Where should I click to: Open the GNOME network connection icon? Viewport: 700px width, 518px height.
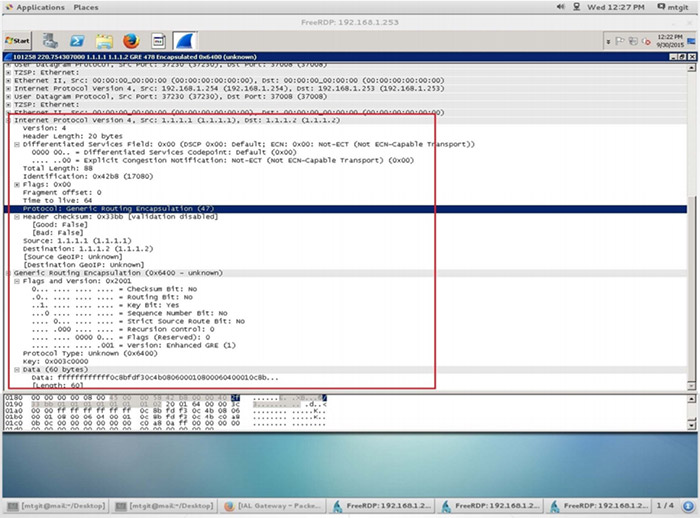[x=576, y=7]
